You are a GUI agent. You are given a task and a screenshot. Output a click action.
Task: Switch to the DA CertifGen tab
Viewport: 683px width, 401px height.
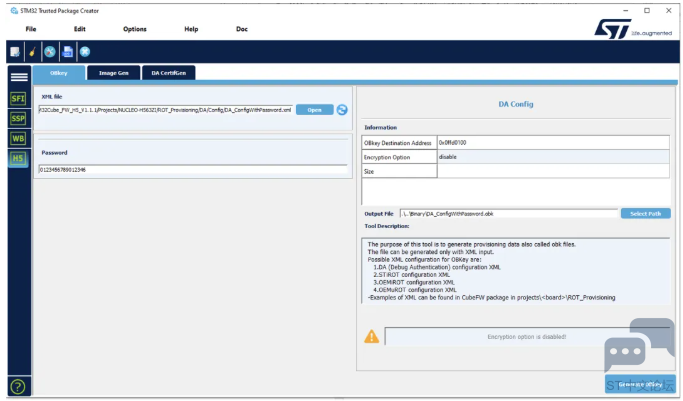pos(169,73)
